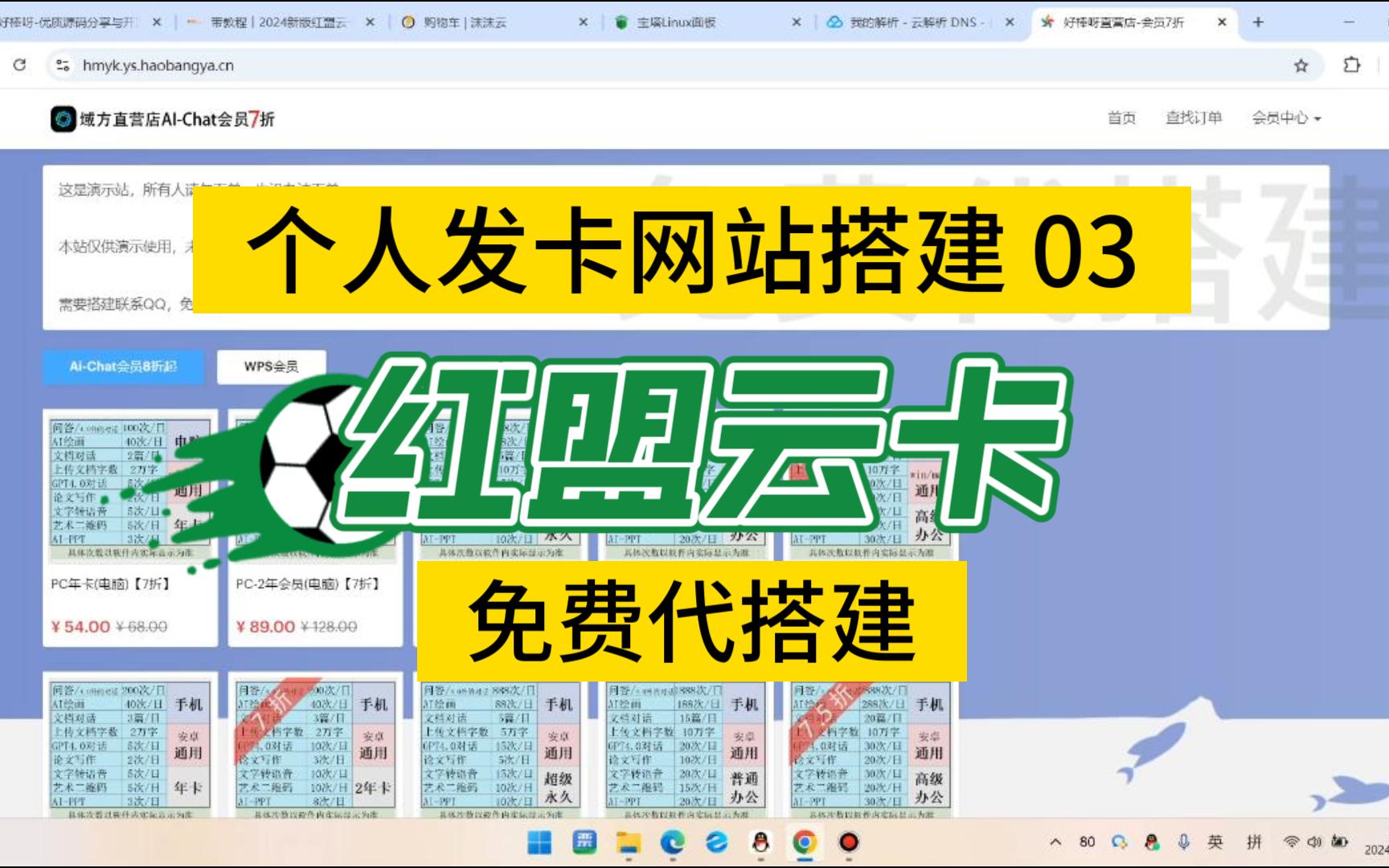Go to 首页 in site navigation
The height and width of the screenshot is (868, 1389).
point(1121,118)
